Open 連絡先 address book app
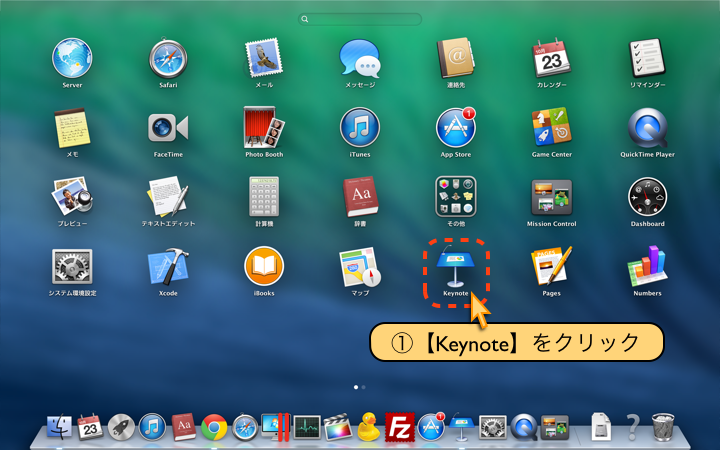Screen dimensions: 720x450 point(456,58)
